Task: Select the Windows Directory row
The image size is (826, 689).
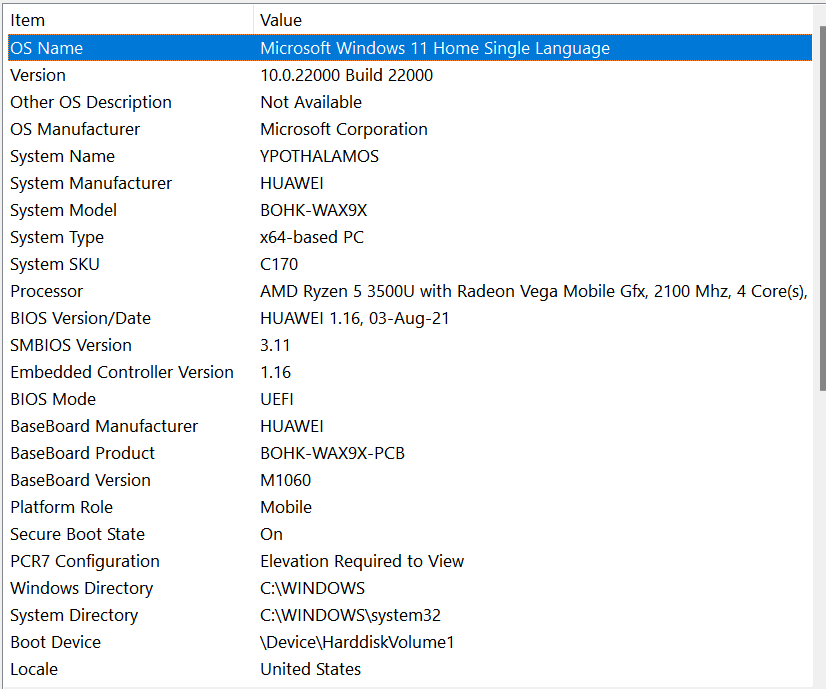Action: pos(410,588)
